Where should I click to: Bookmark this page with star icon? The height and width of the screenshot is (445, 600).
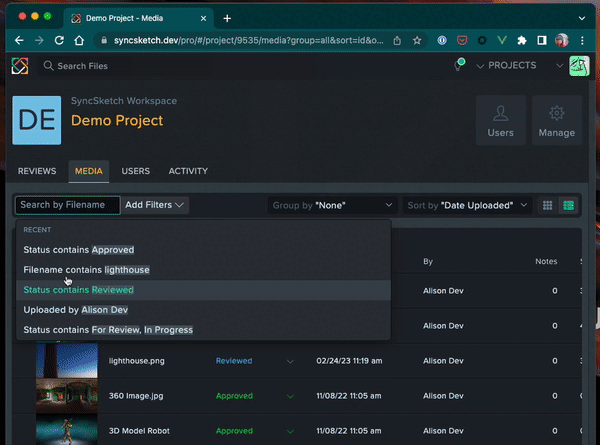point(417,40)
